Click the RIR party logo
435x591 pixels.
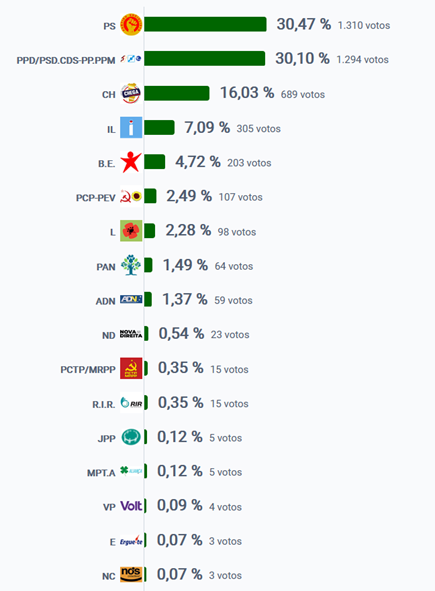point(131,403)
